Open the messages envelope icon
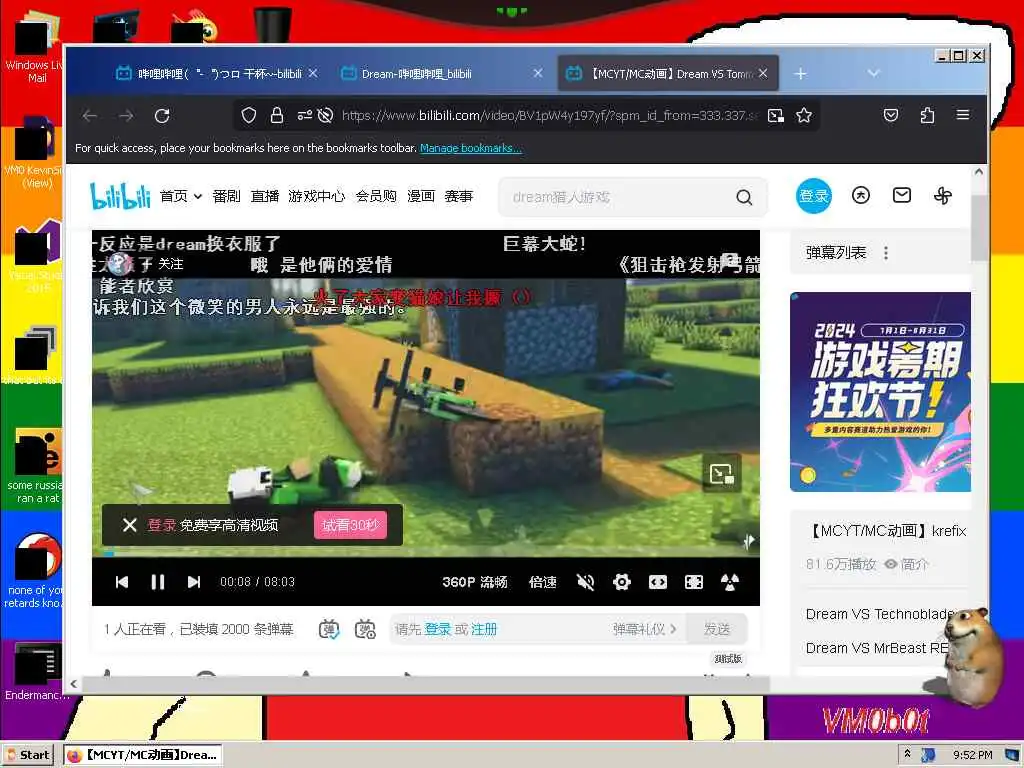This screenshot has width=1024, height=768. pos(902,195)
